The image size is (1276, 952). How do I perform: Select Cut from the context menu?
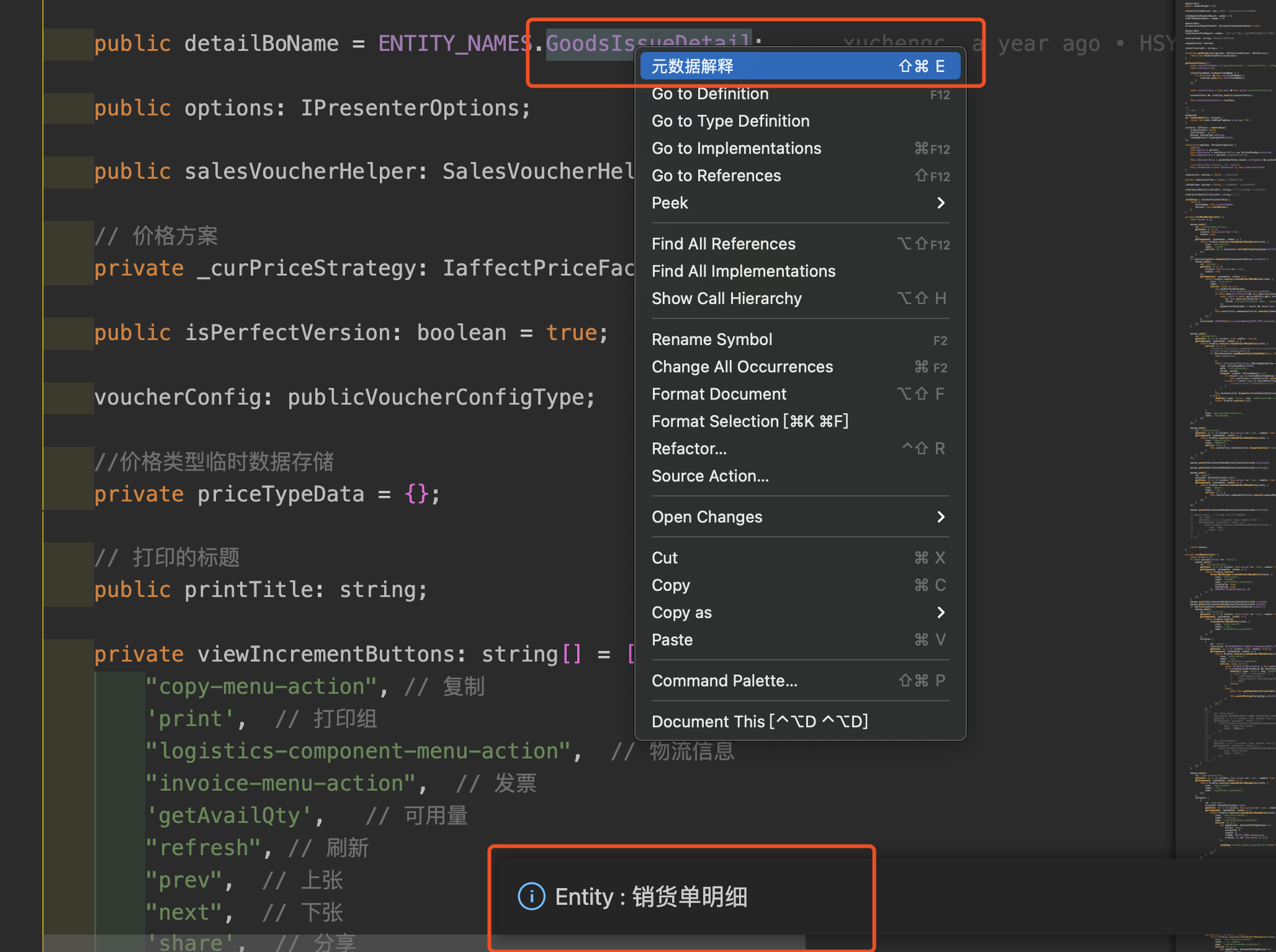[800, 558]
